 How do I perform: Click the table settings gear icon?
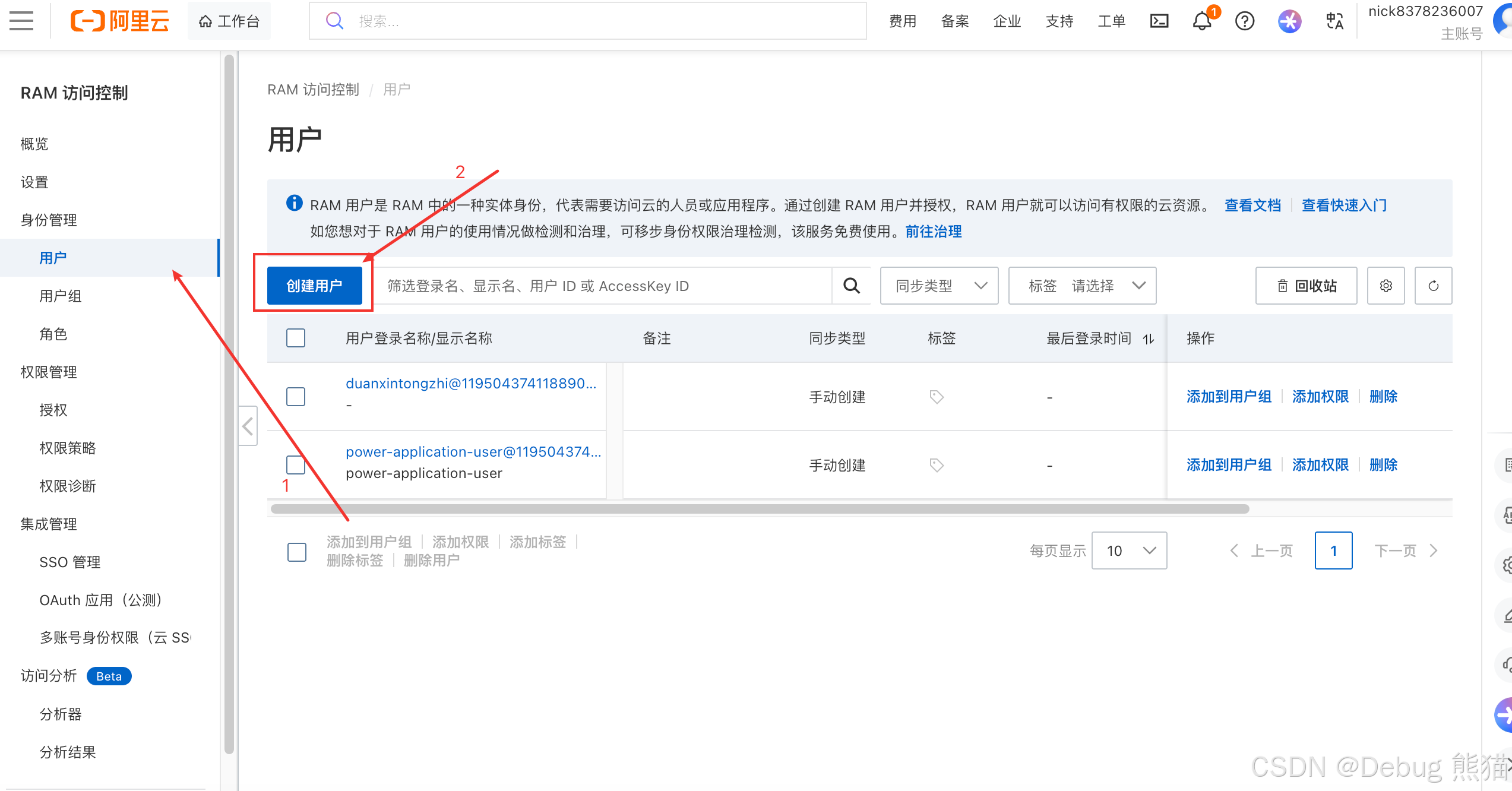(1386, 286)
